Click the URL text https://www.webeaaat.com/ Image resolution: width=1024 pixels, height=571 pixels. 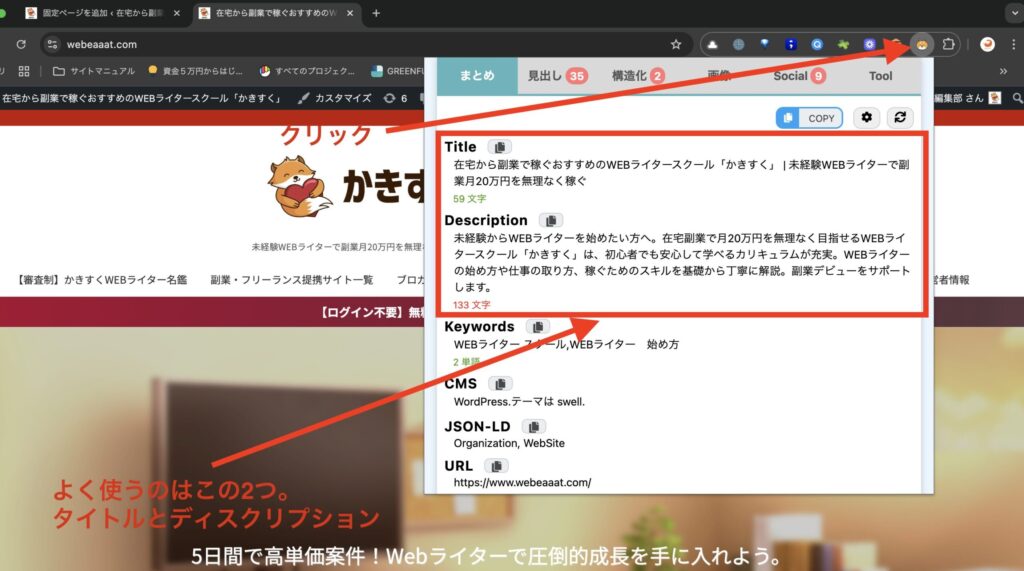pyautogui.click(x=522, y=483)
